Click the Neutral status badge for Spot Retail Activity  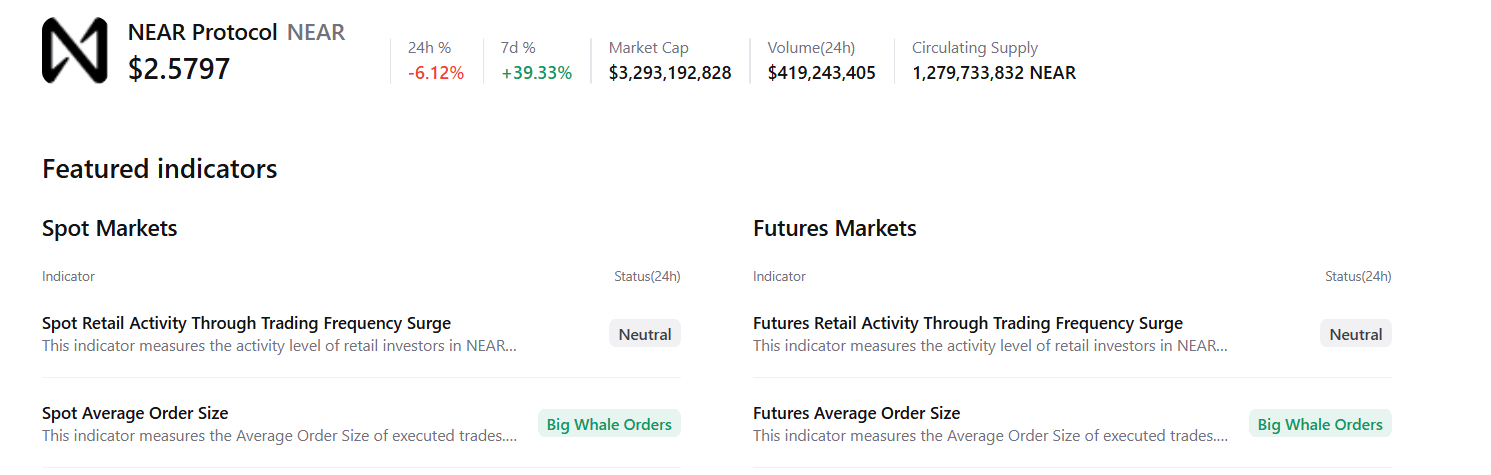(645, 334)
